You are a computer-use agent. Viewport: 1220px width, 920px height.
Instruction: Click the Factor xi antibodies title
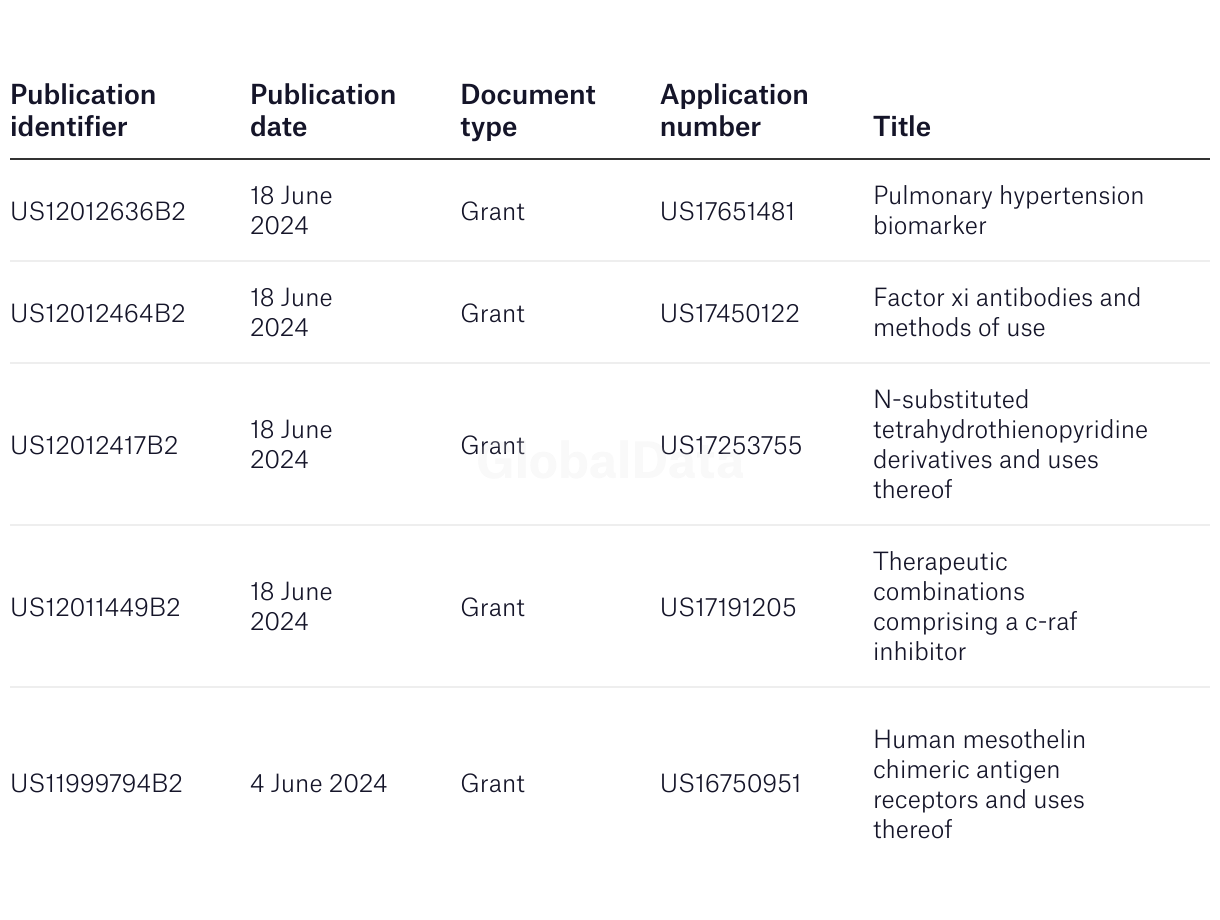click(x=1006, y=312)
